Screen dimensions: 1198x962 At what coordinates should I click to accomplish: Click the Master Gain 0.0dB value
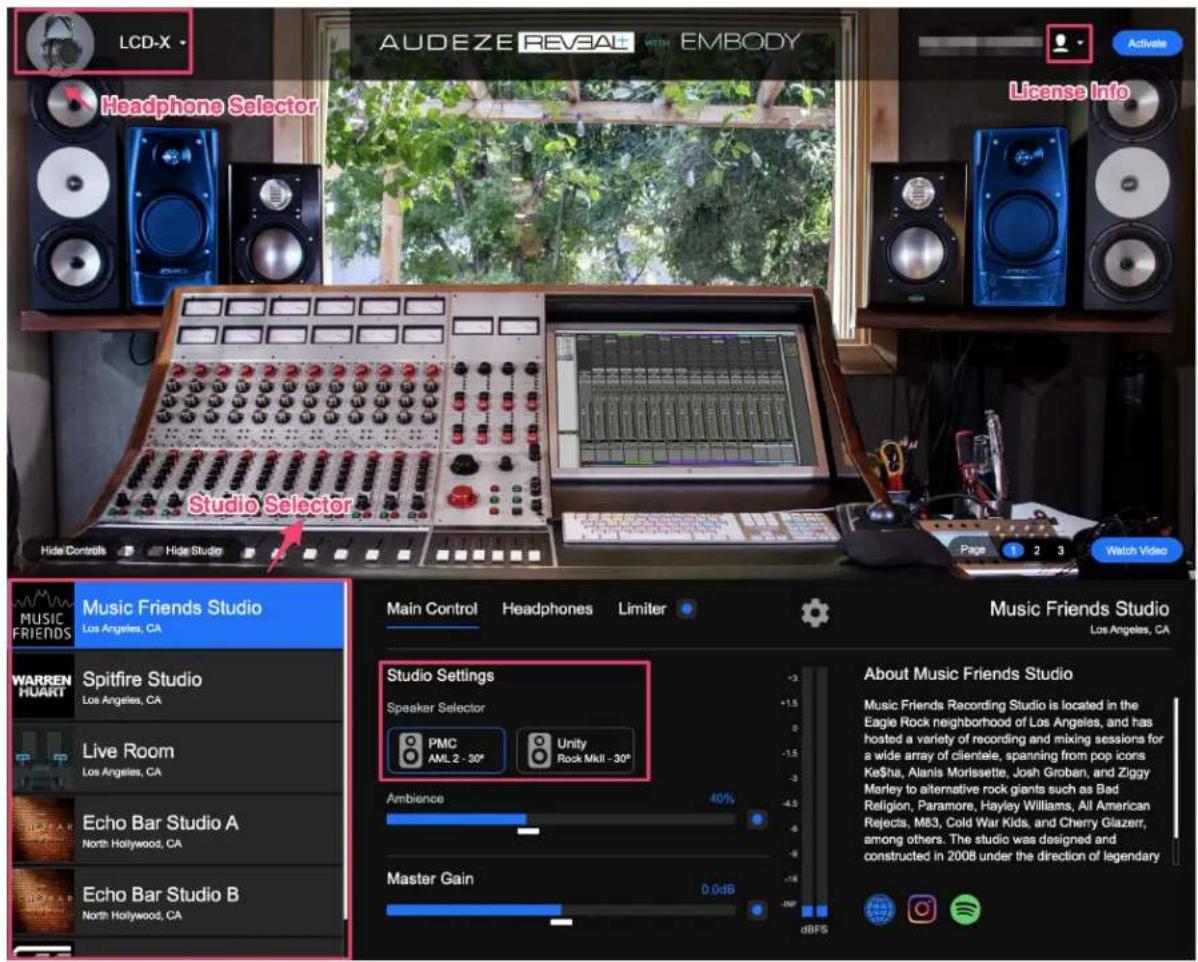coord(718,889)
